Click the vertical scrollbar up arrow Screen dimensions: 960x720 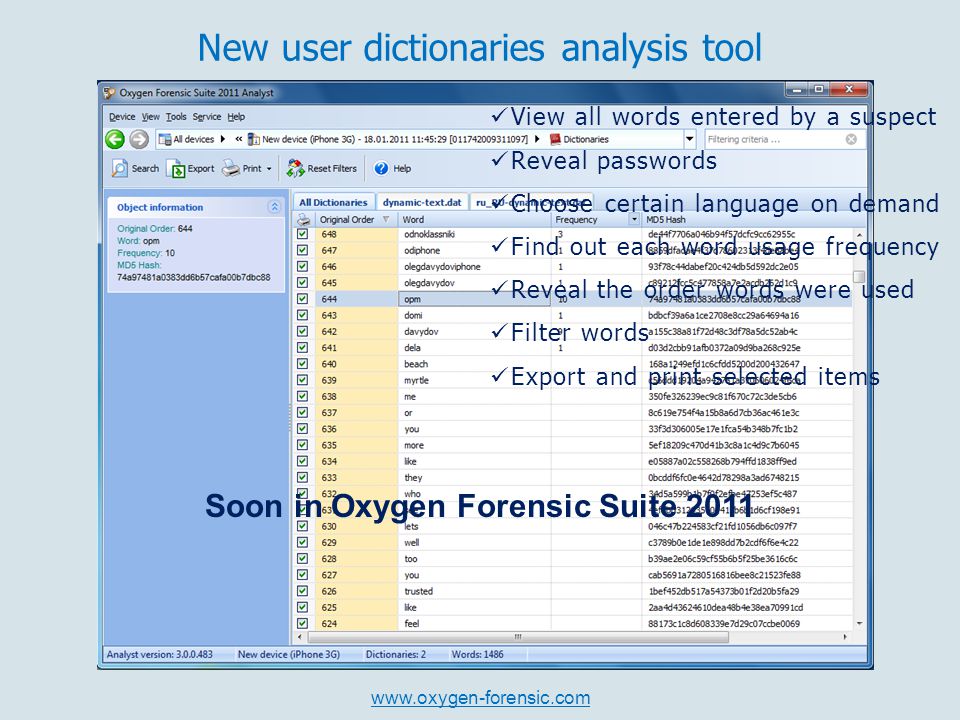(859, 235)
